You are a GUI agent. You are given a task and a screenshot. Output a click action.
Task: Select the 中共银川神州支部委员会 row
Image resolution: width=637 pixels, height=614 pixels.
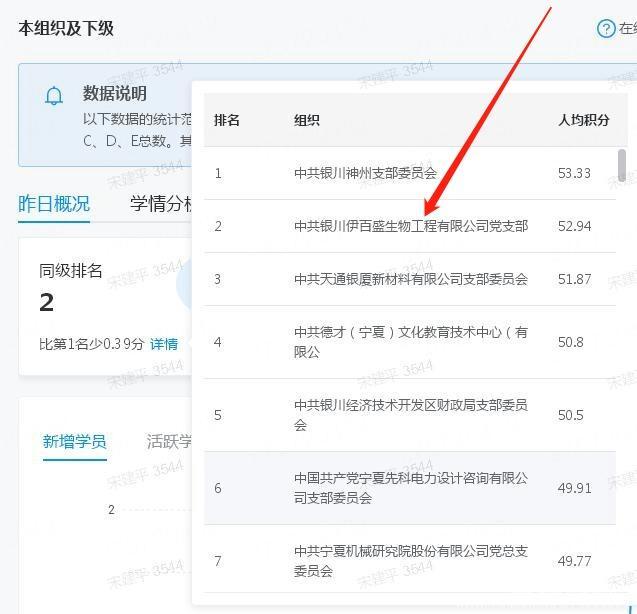click(365, 173)
